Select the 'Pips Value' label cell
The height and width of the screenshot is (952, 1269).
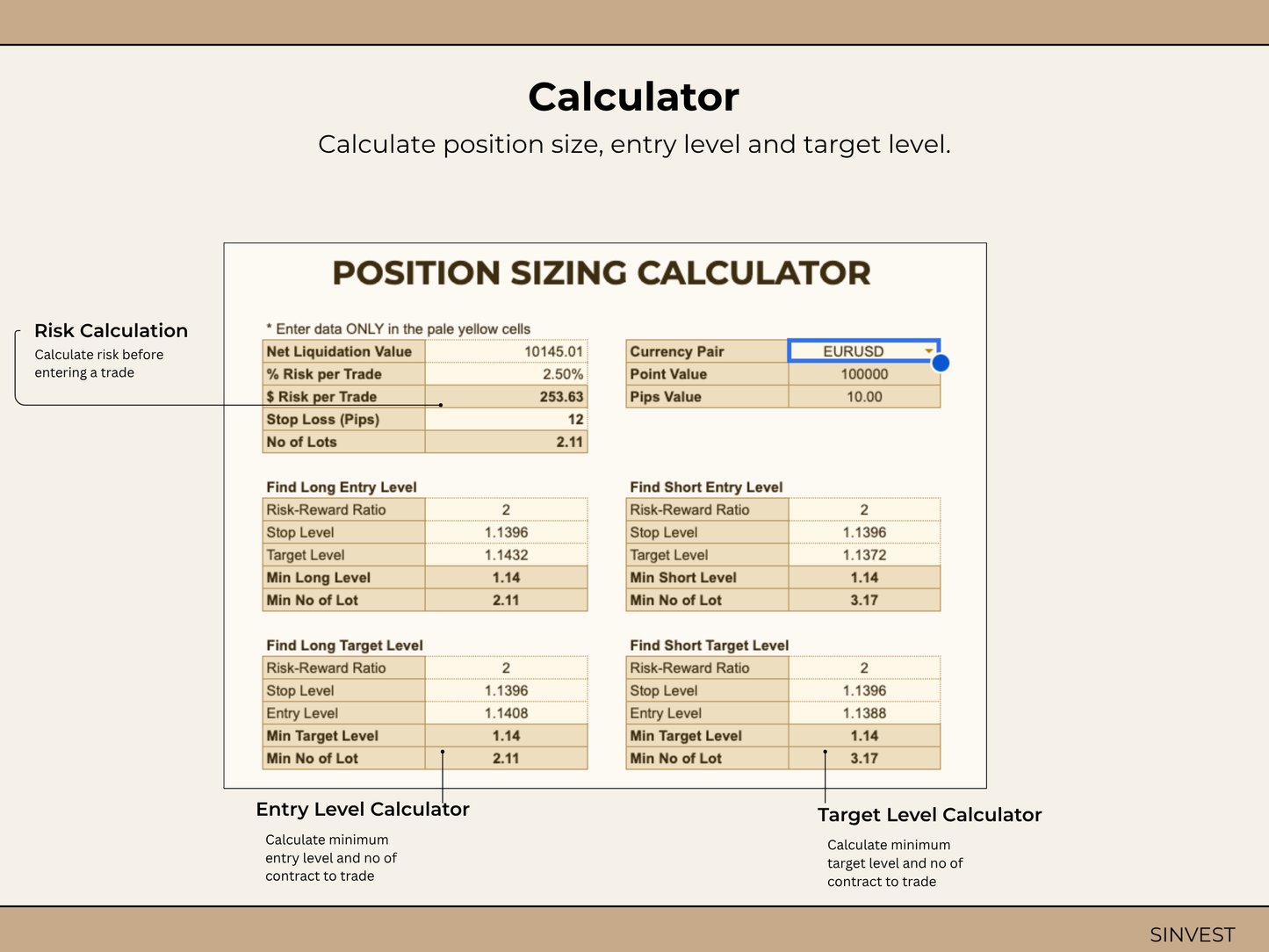click(x=708, y=397)
